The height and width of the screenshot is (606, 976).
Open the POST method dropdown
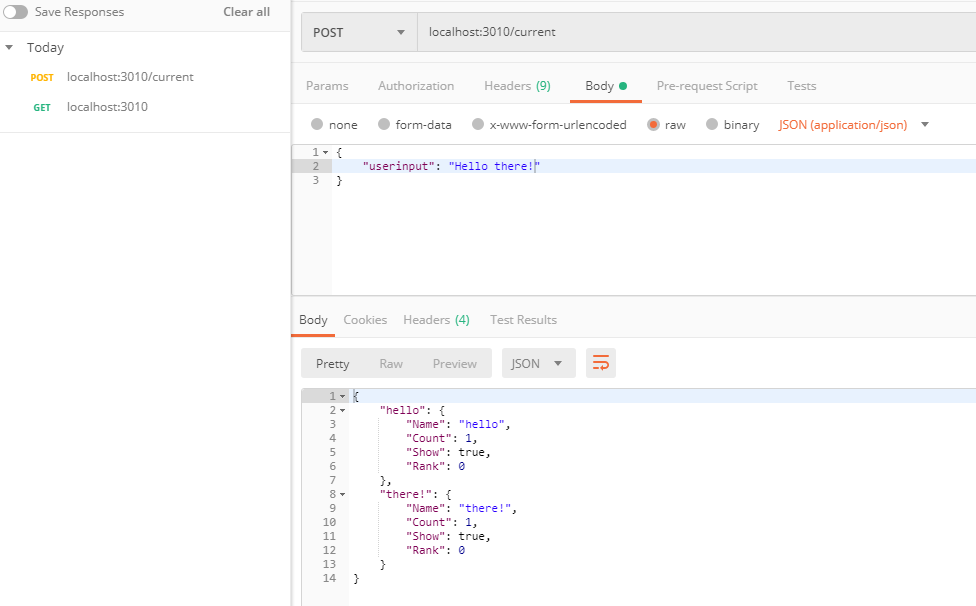359,32
